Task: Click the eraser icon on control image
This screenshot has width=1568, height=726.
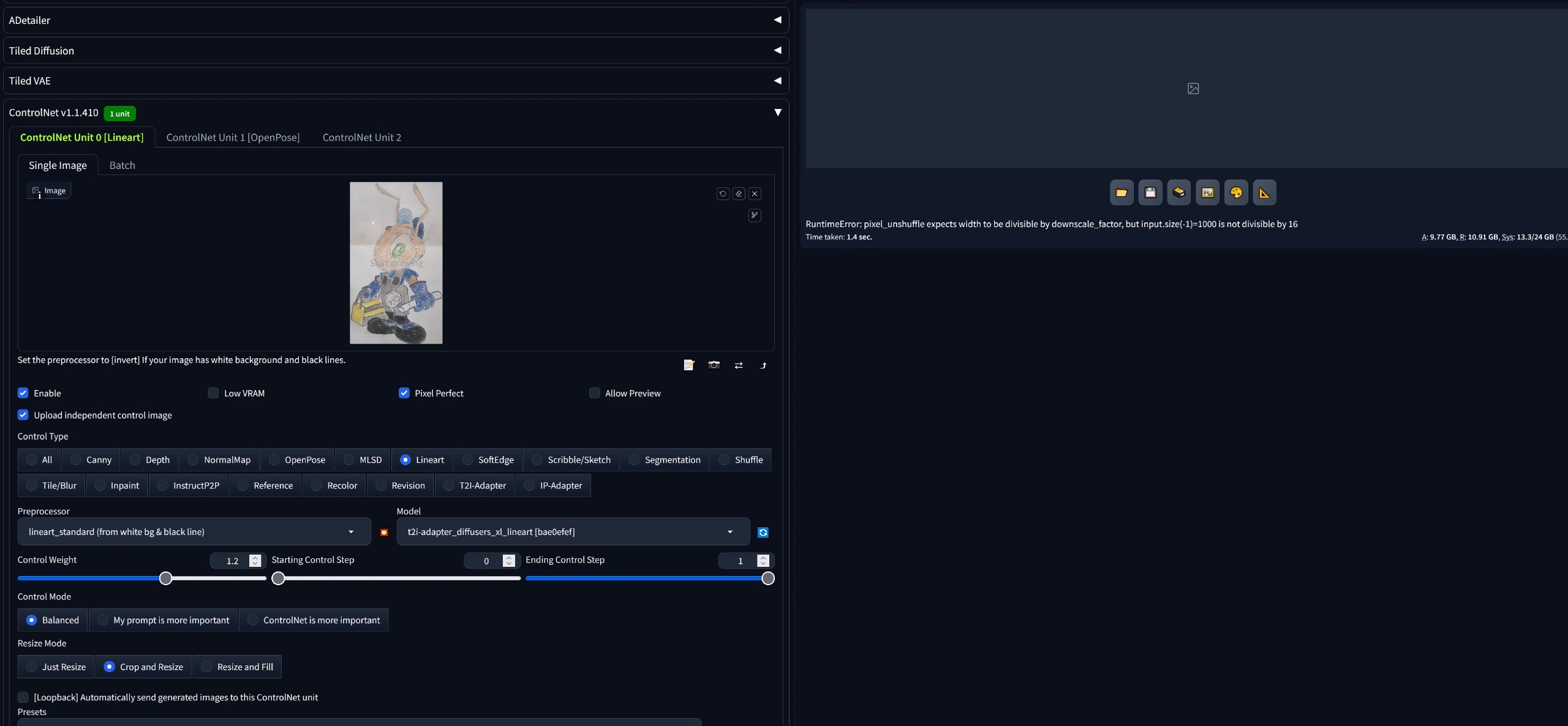Action: point(739,193)
